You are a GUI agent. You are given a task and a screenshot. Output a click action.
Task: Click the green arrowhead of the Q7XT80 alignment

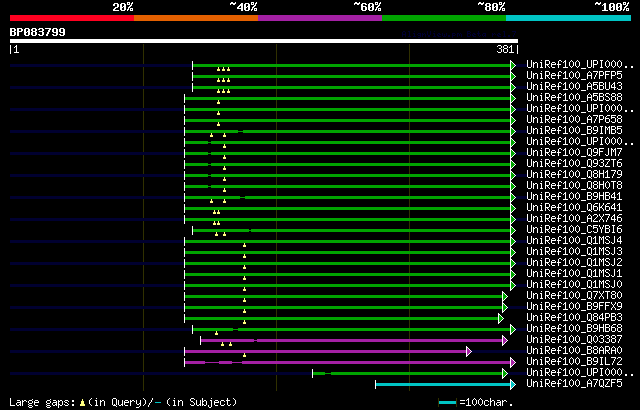tap(505, 297)
